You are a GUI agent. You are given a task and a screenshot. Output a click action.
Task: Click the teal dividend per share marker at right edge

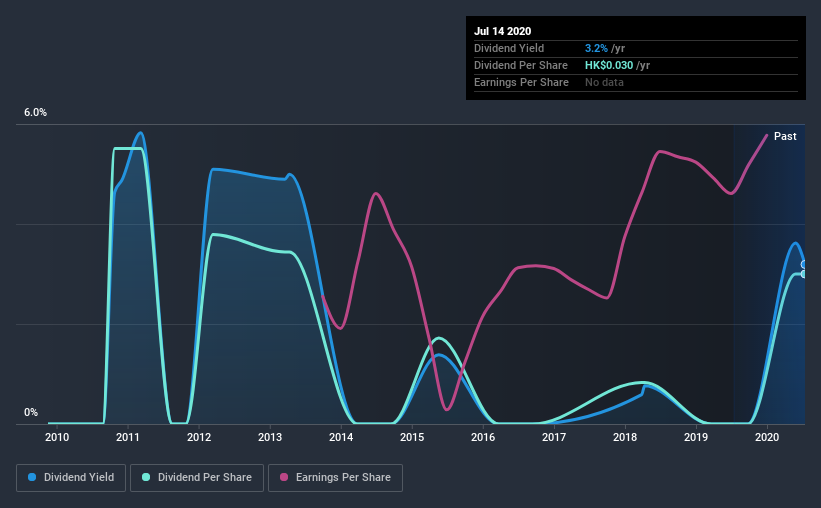[x=804, y=274]
